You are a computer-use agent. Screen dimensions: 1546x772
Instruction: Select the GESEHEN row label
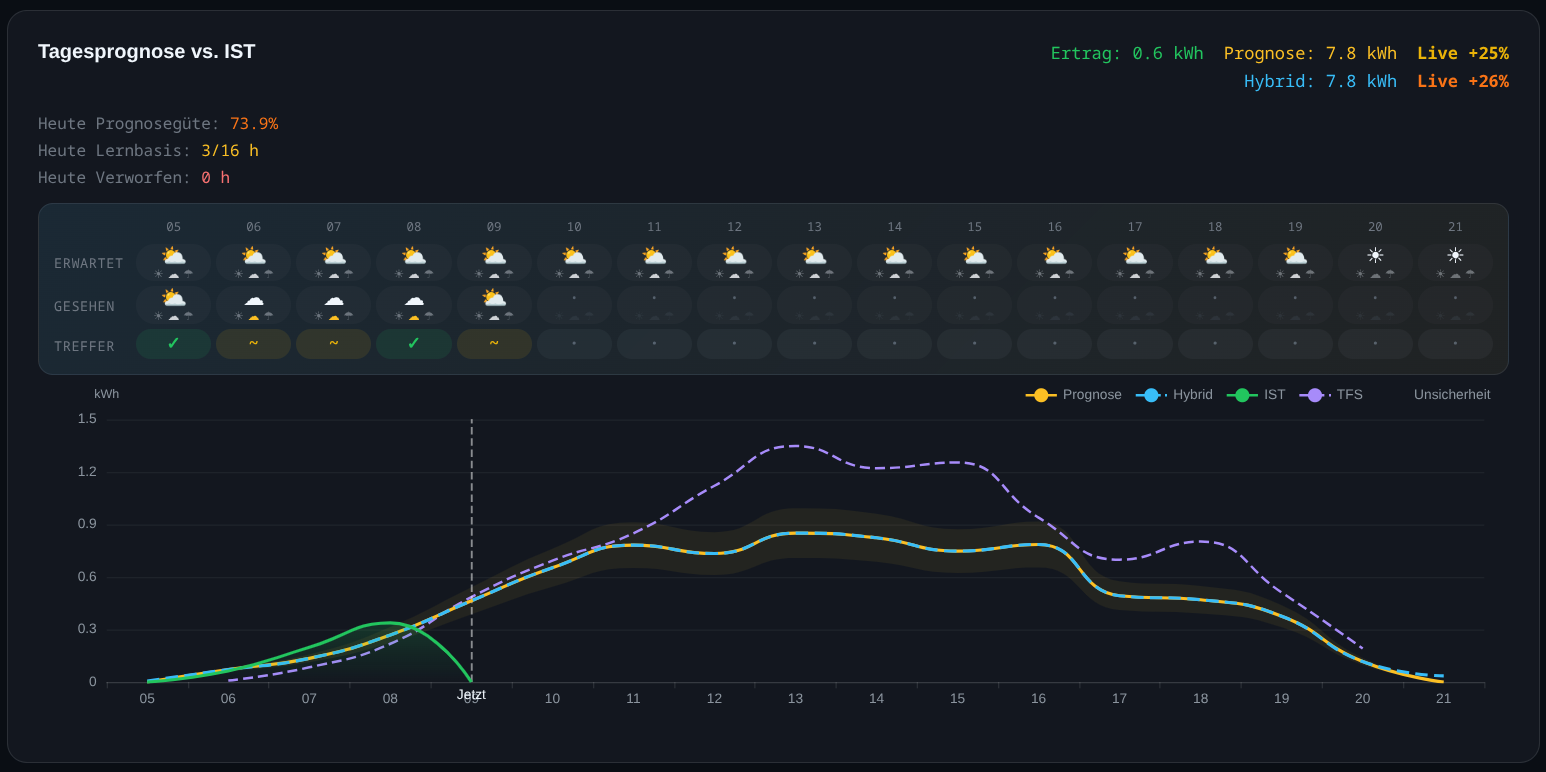(84, 306)
